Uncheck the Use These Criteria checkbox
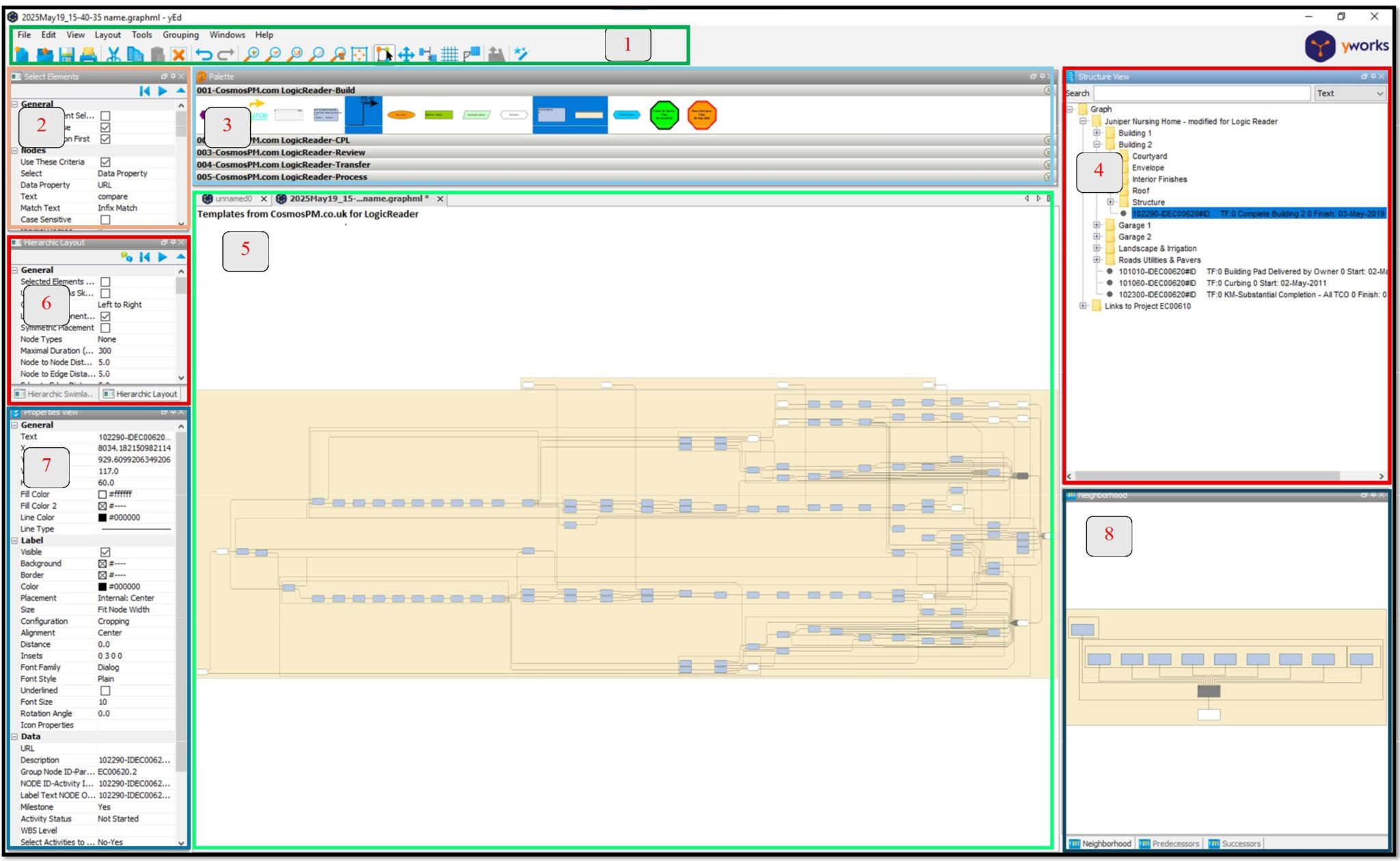The width and height of the screenshot is (1400, 861). click(106, 163)
